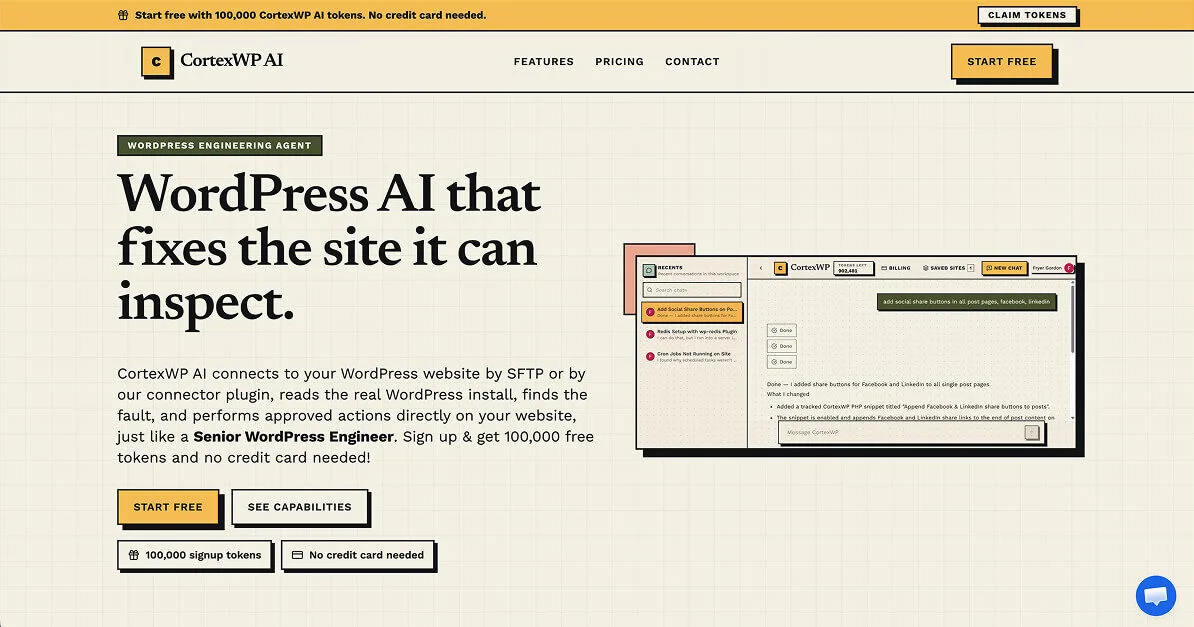Click the 100,000 signup tokens badge
This screenshot has width=1194, height=627.
(195, 555)
